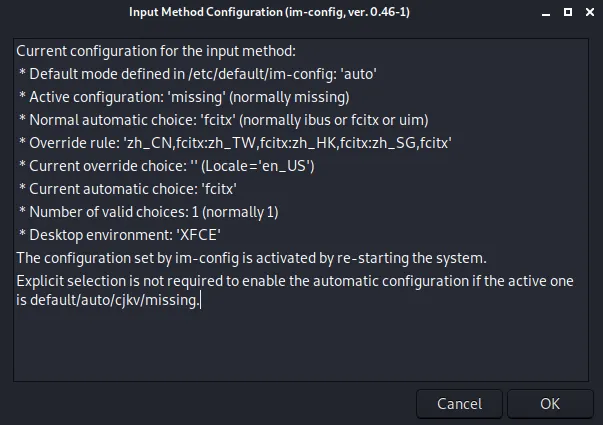603x425 pixels.
Task: Click the blank area below the text
Action: point(300,345)
